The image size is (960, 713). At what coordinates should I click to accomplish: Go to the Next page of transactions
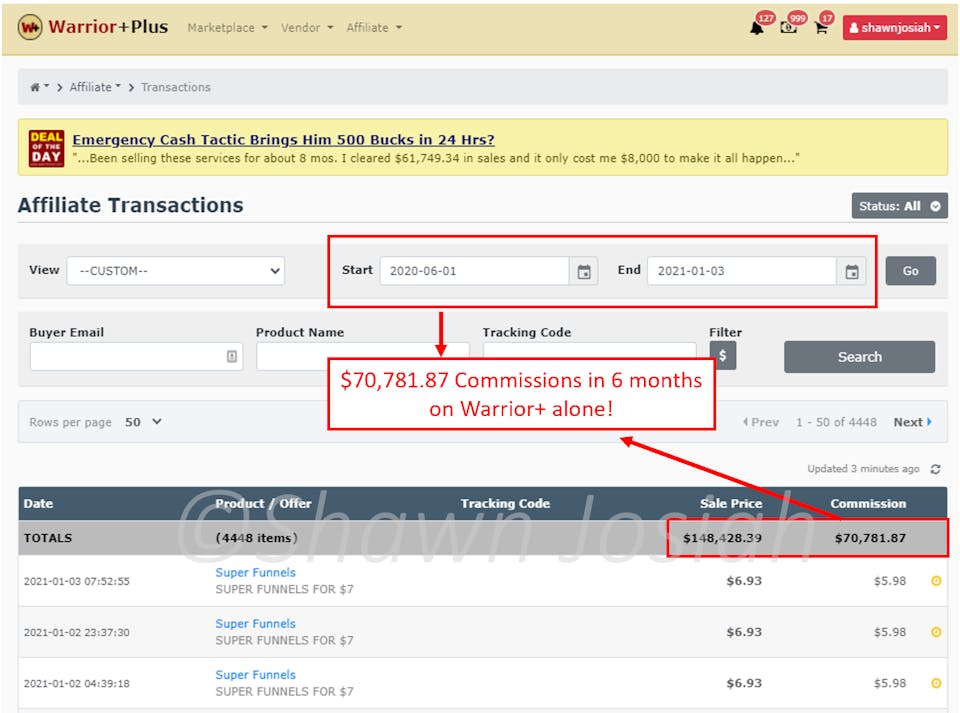(x=912, y=422)
